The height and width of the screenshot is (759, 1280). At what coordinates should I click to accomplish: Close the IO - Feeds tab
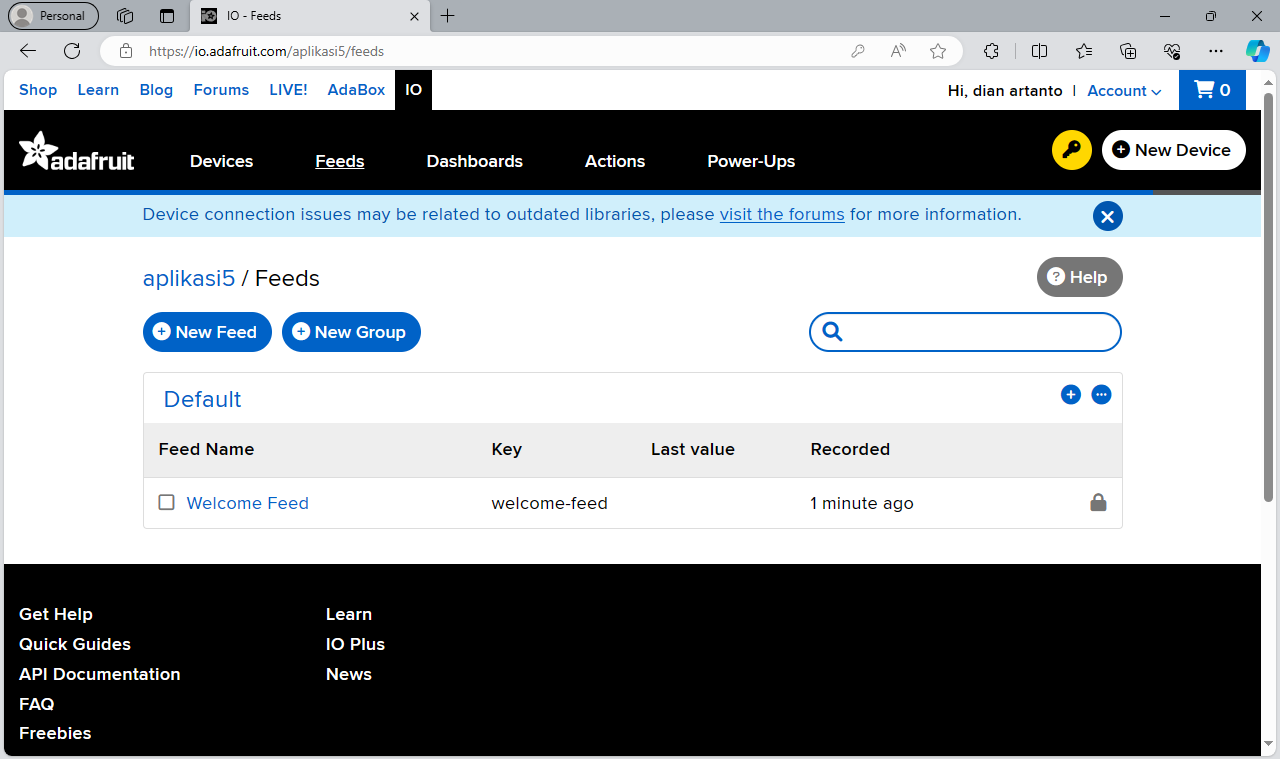click(x=414, y=16)
